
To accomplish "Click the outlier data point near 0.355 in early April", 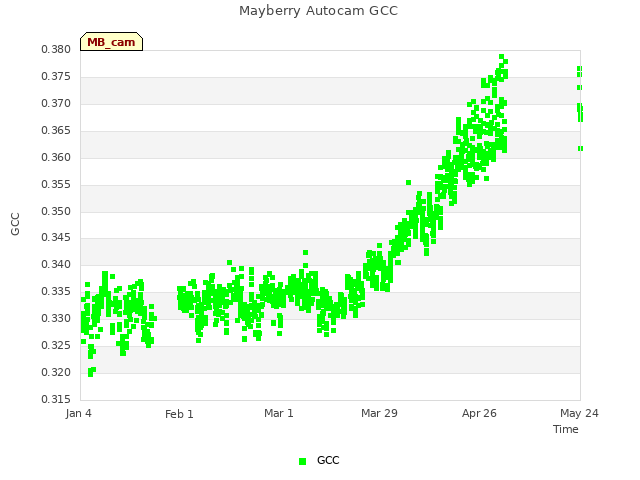I will [408, 182].
